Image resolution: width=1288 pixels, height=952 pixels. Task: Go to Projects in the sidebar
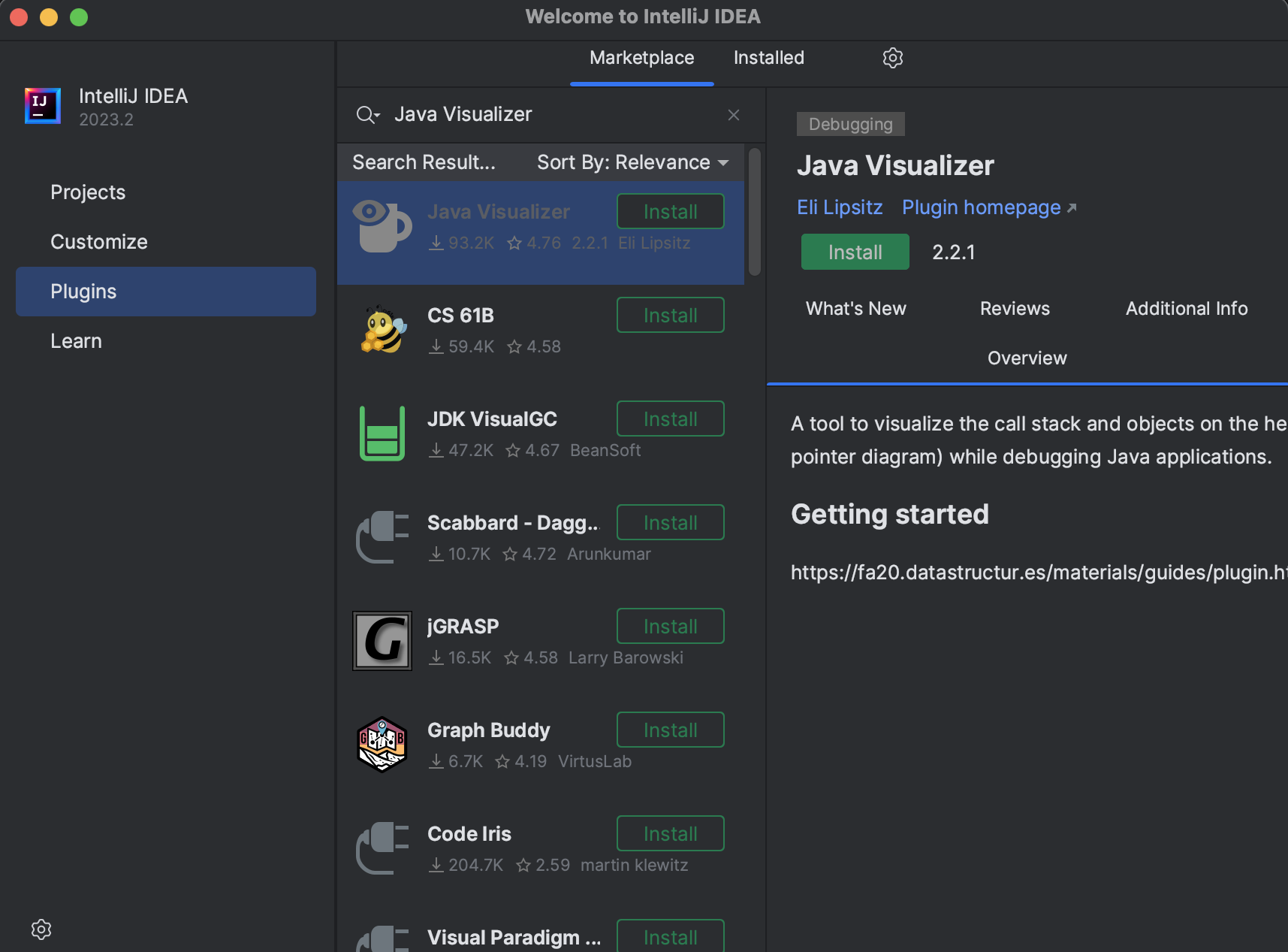(88, 192)
